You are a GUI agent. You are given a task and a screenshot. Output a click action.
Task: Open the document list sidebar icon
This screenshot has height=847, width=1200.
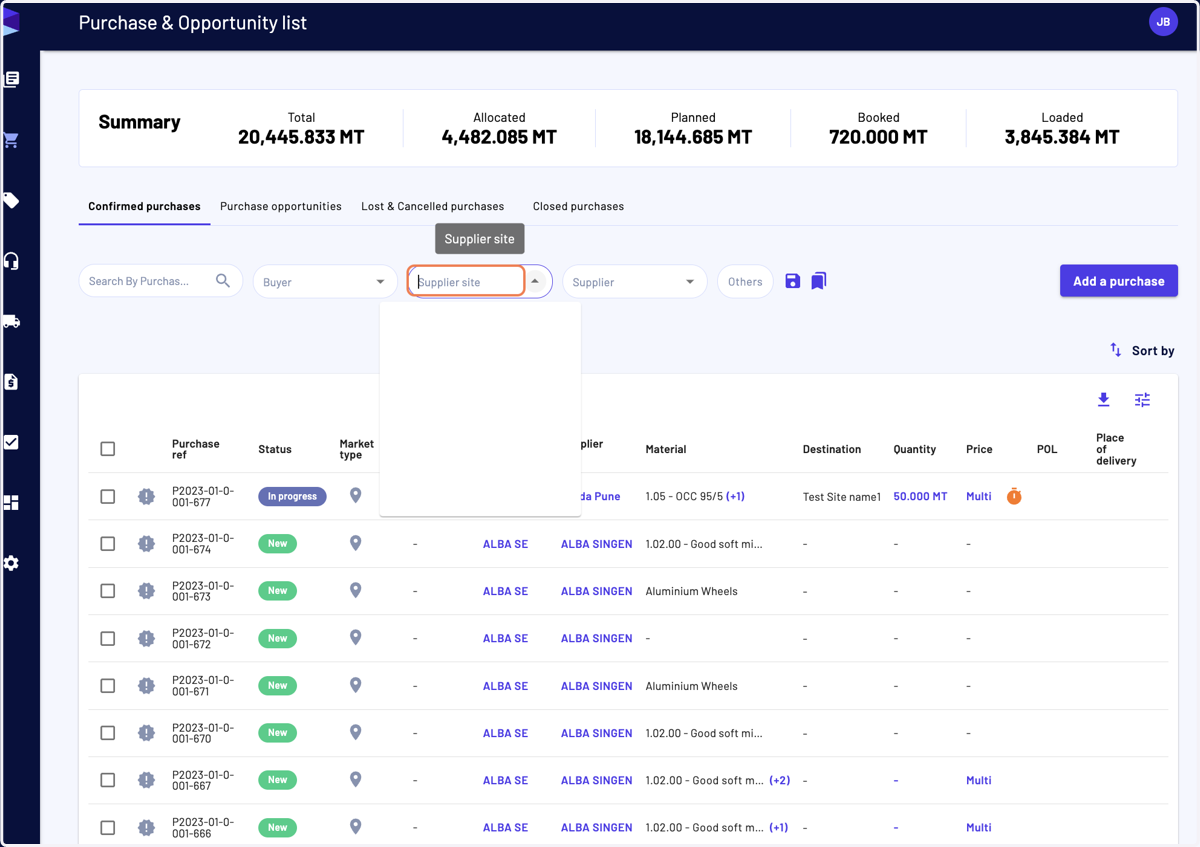point(12,79)
